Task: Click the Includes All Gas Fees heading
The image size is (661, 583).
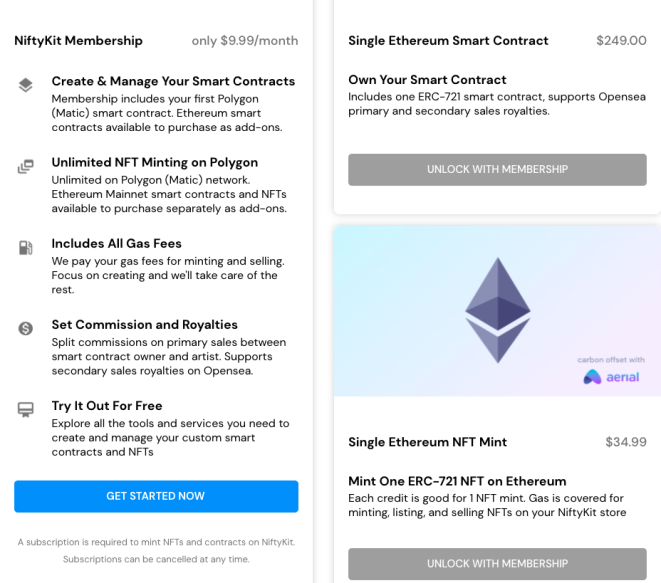Action: click(116, 243)
